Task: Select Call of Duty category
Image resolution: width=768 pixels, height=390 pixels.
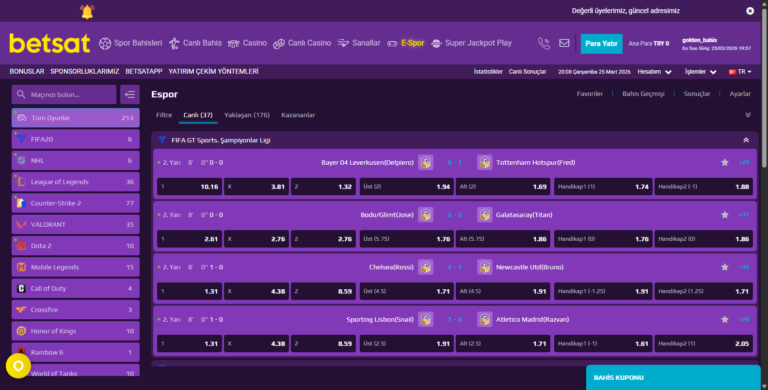Action: (75, 288)
